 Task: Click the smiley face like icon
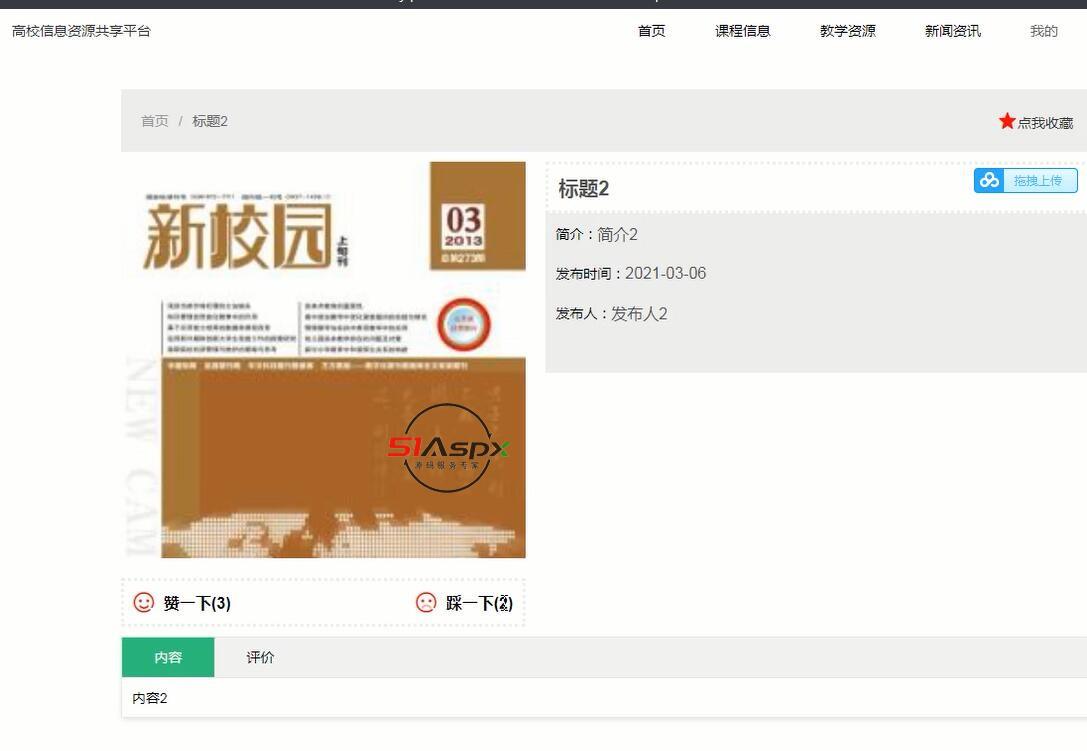pos(144,602)
